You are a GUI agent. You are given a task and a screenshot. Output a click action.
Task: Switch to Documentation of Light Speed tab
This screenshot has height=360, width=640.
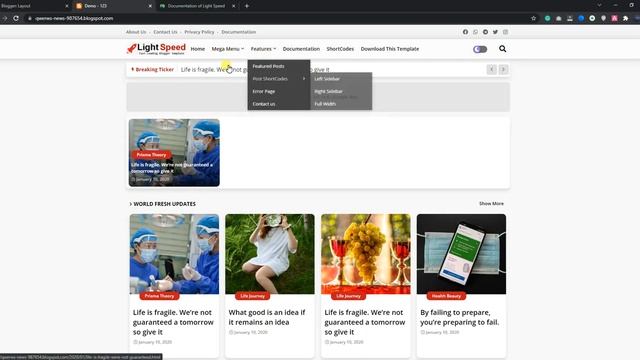(x=198, y=6)
